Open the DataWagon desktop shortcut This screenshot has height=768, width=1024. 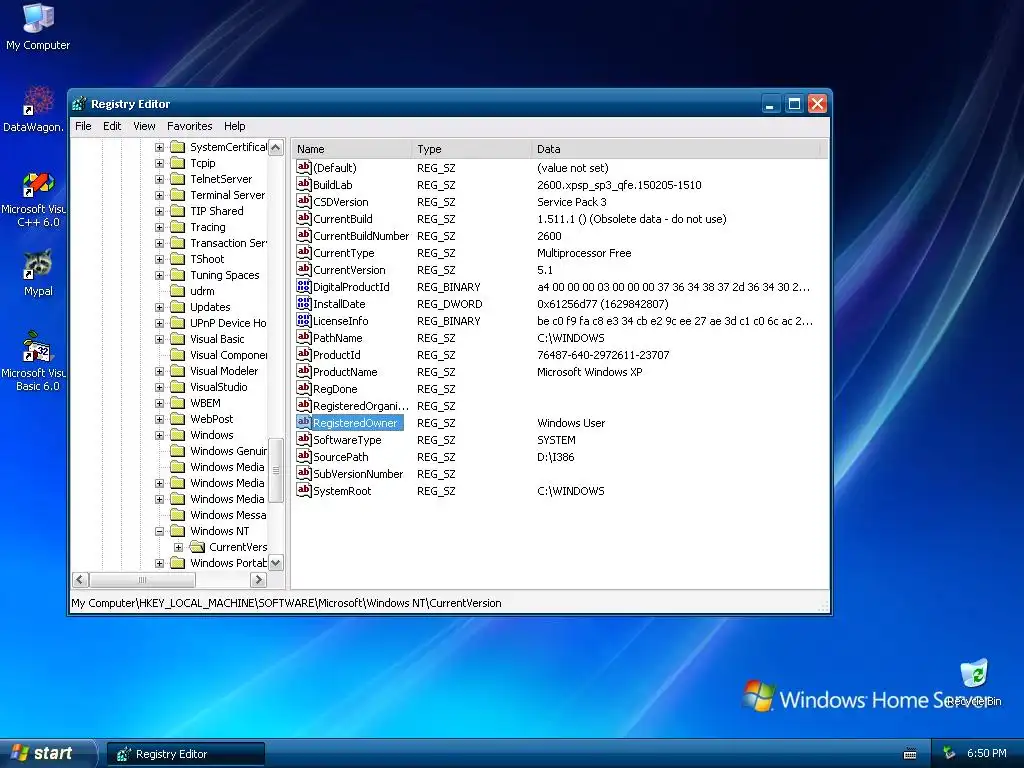click(x=34, y=108)
